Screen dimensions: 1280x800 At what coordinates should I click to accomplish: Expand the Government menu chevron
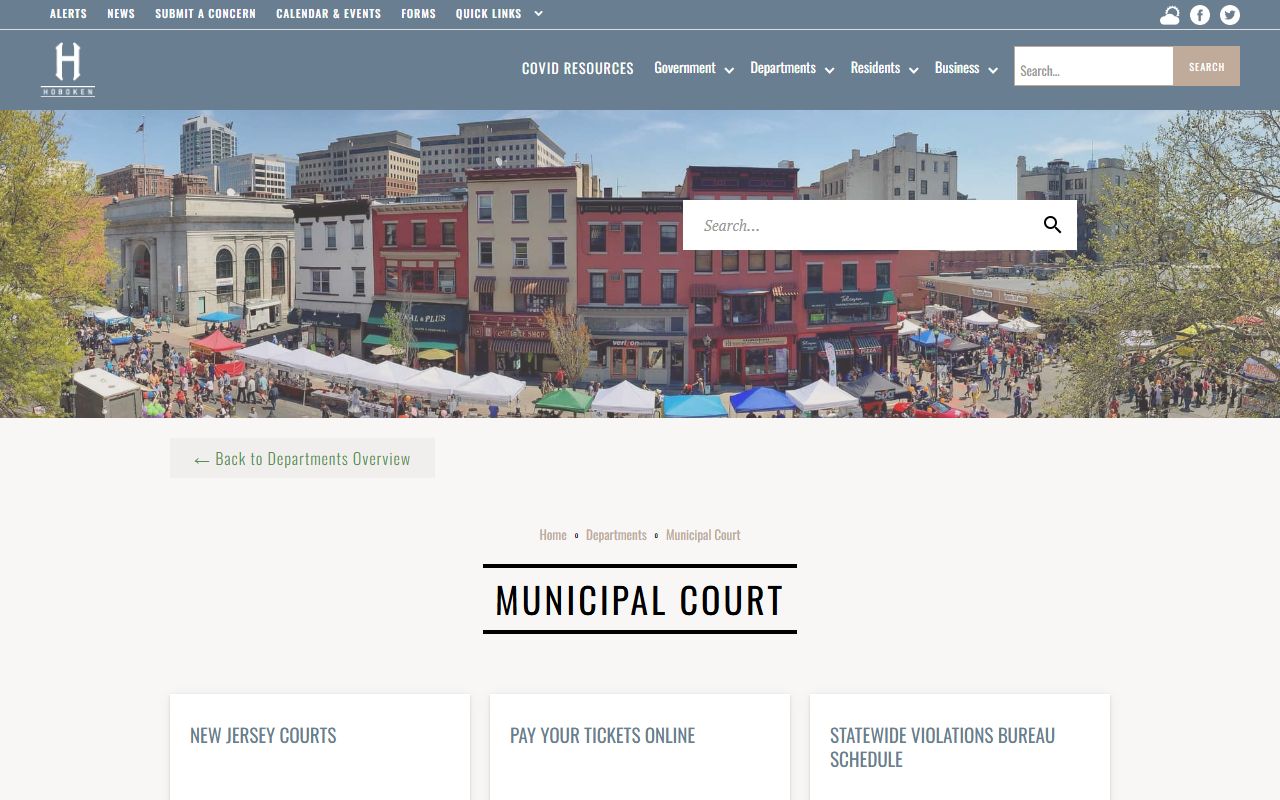[729, 70]
